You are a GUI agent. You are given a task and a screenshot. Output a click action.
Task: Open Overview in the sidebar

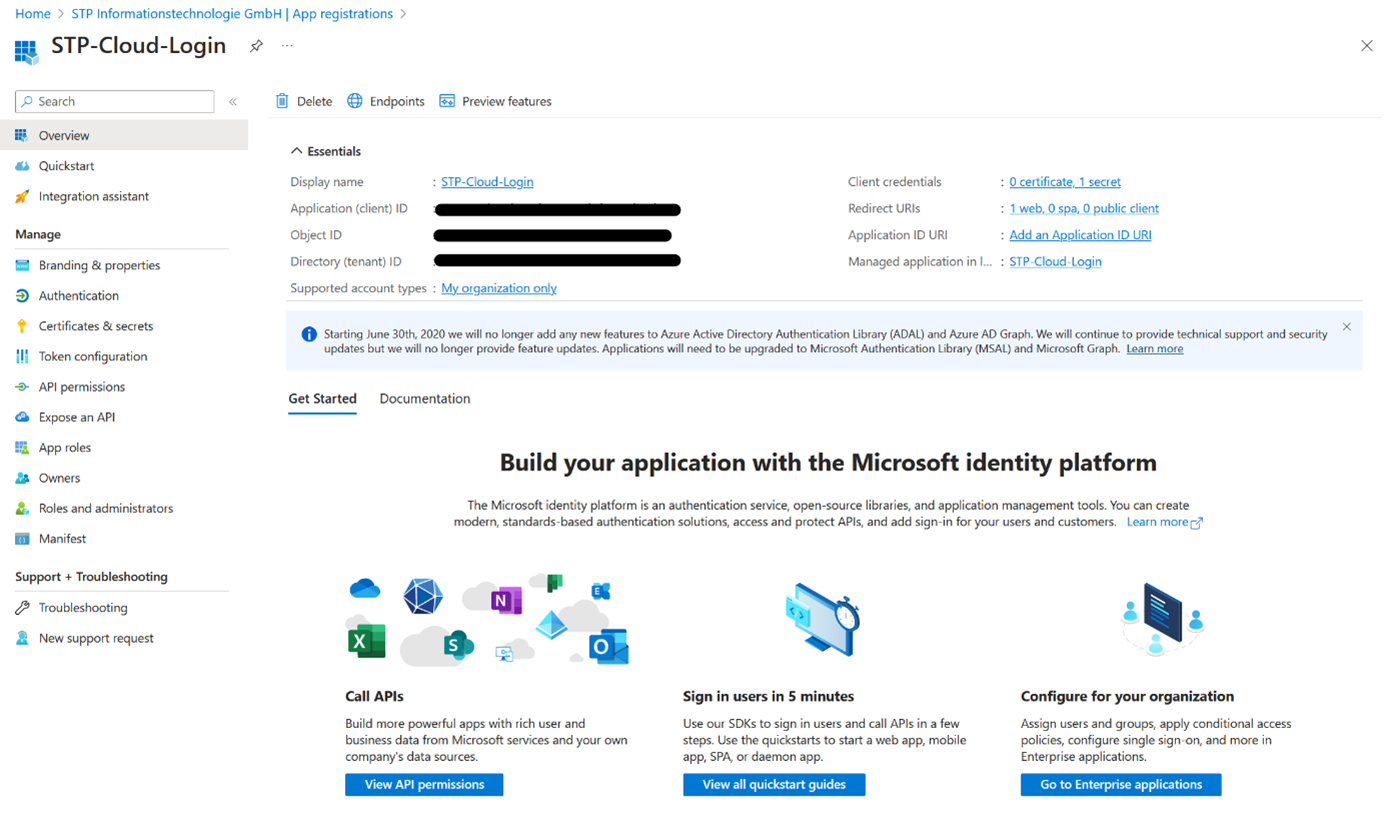click(124, 135)
